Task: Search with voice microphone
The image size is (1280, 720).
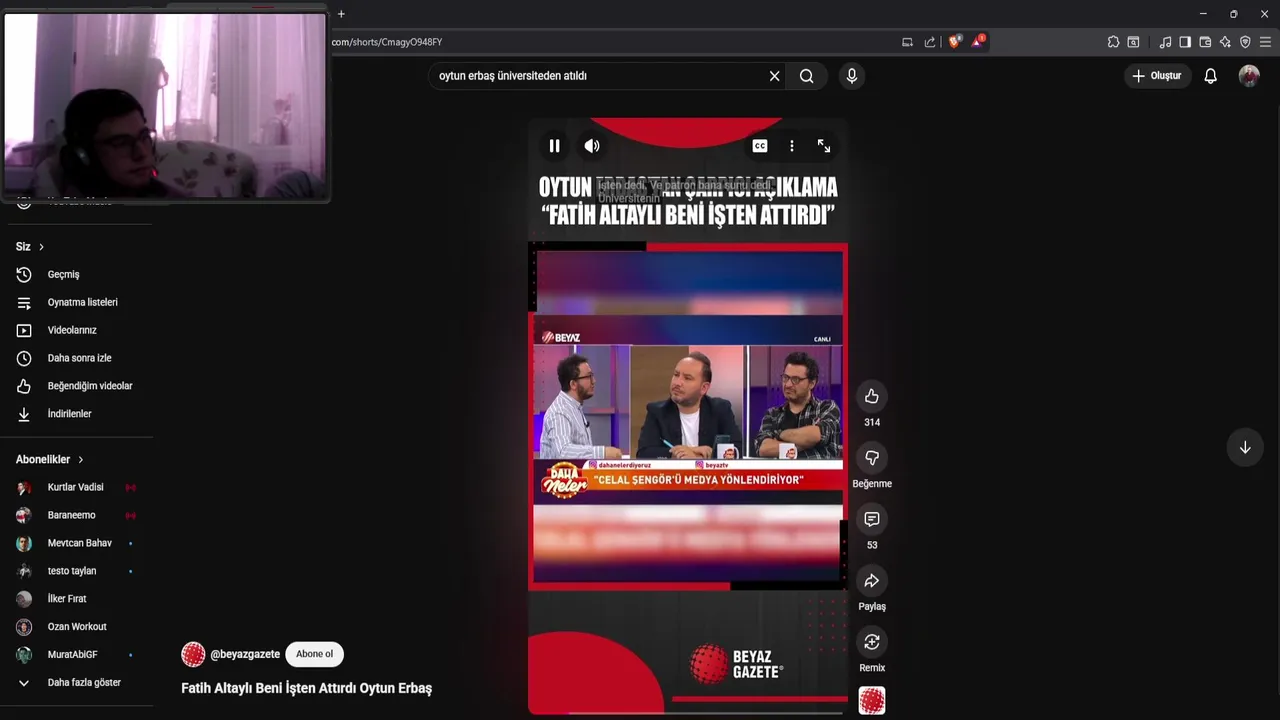Action: pos(851,76)
